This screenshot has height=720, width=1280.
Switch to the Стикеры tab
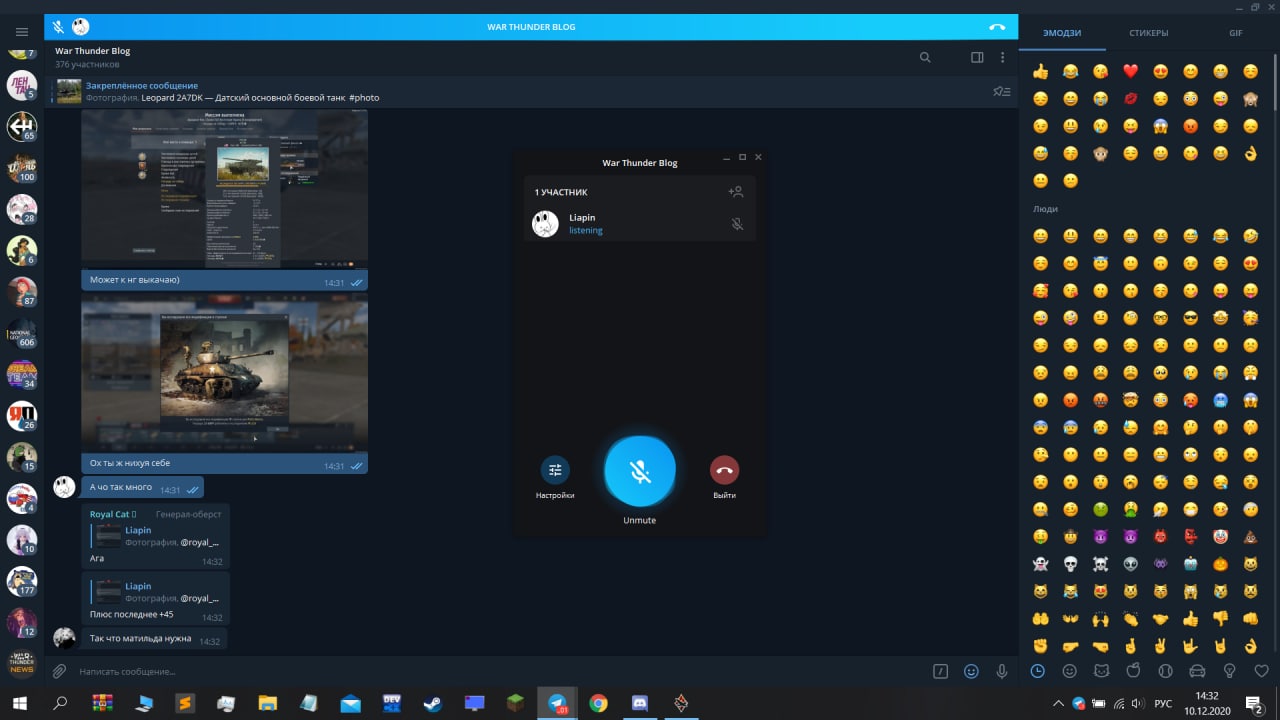pyautogui.click(x=1149, y=33)
